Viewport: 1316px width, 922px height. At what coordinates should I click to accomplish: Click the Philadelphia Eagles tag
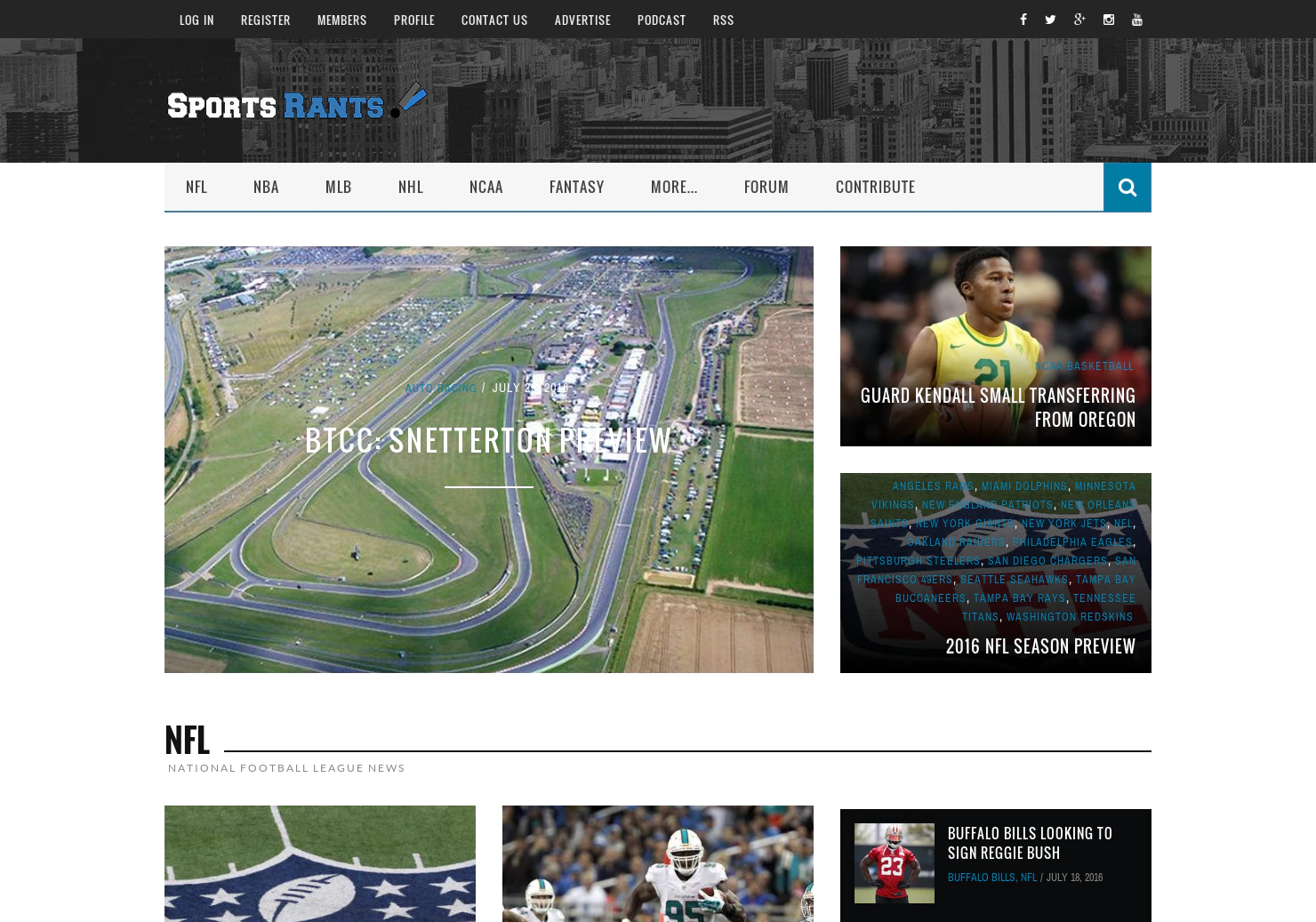coord(1072,542)
